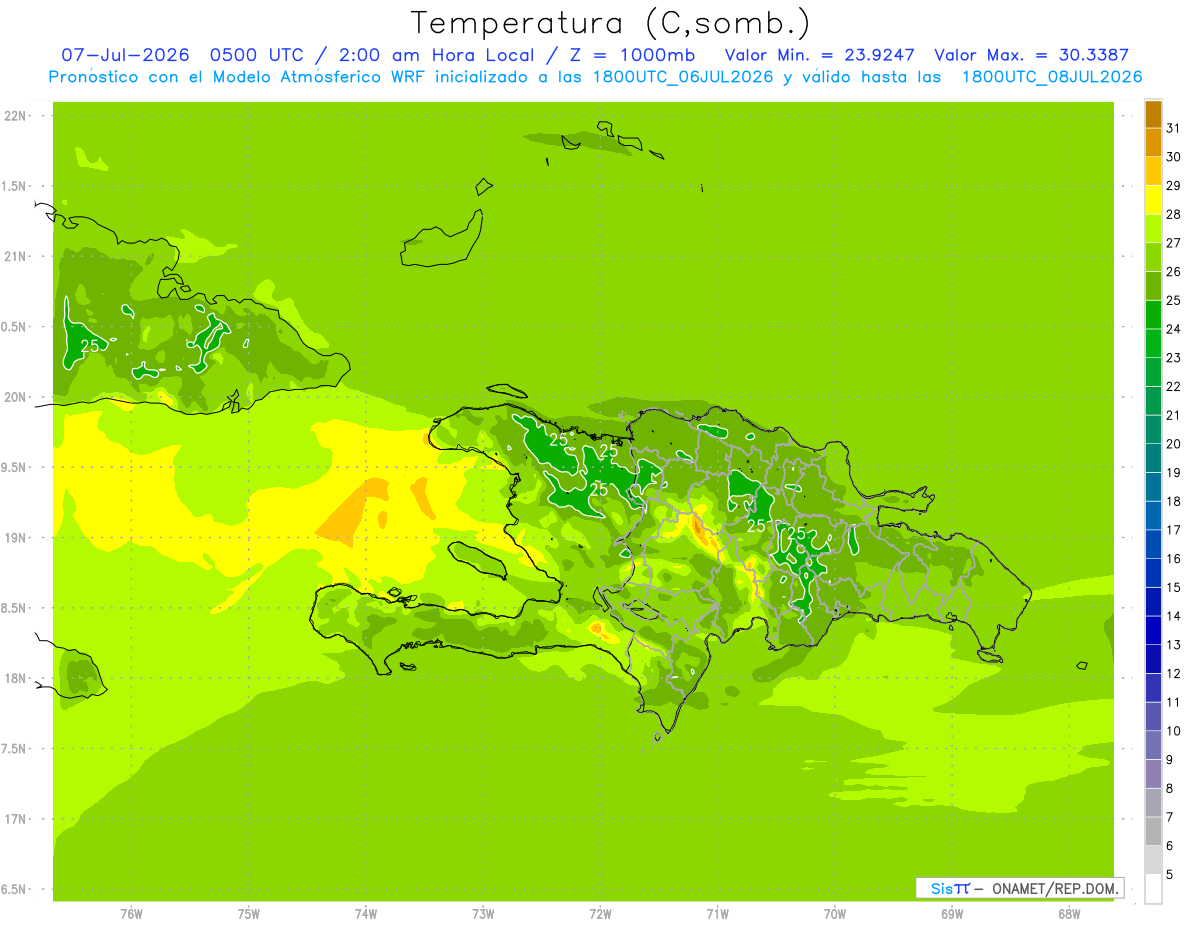Viewport: 1200px width, 927px height.
Task: Click the 22N latitude axis label
Action: pos(15,116)
